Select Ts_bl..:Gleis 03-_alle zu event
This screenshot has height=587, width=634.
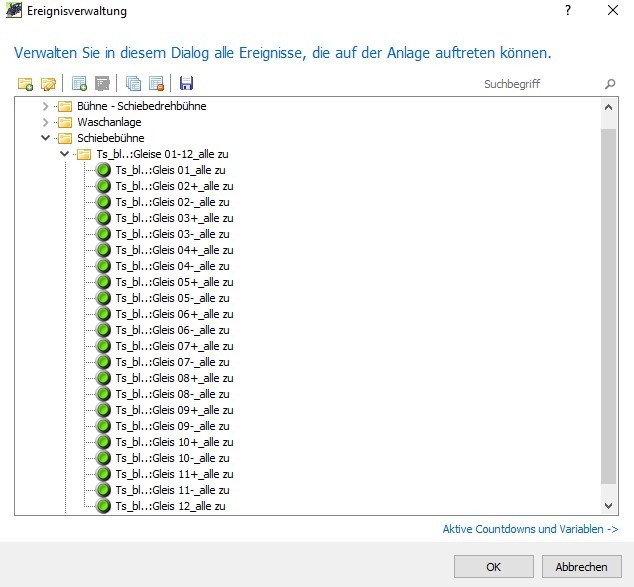pos(172,234)
